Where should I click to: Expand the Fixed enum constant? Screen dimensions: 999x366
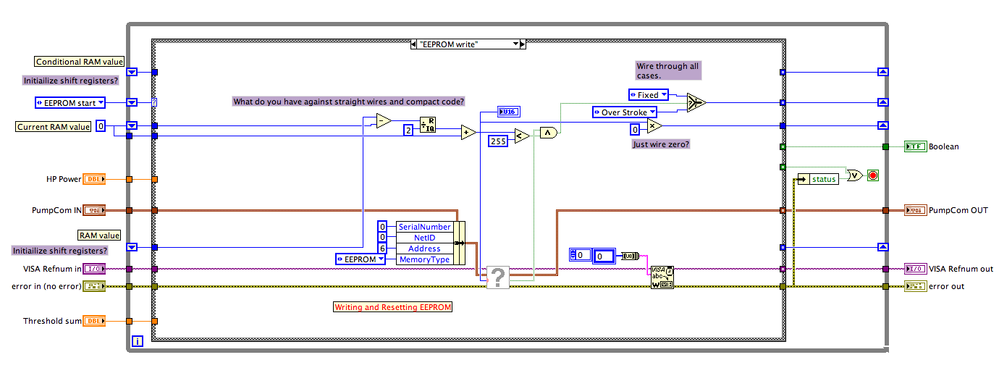649,94
